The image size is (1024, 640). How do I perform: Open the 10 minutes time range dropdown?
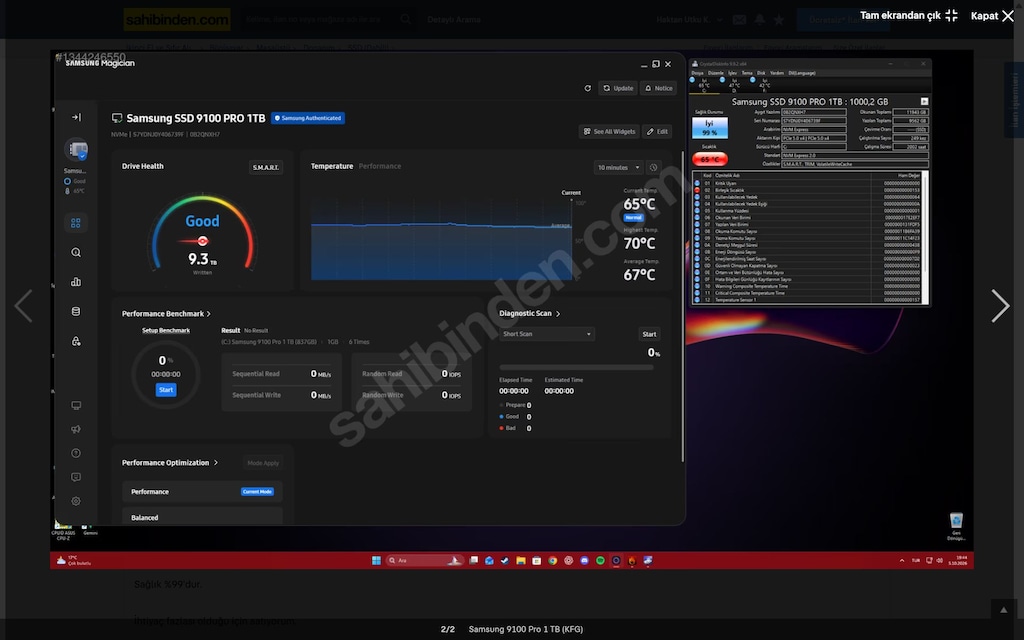coord(618,168)
